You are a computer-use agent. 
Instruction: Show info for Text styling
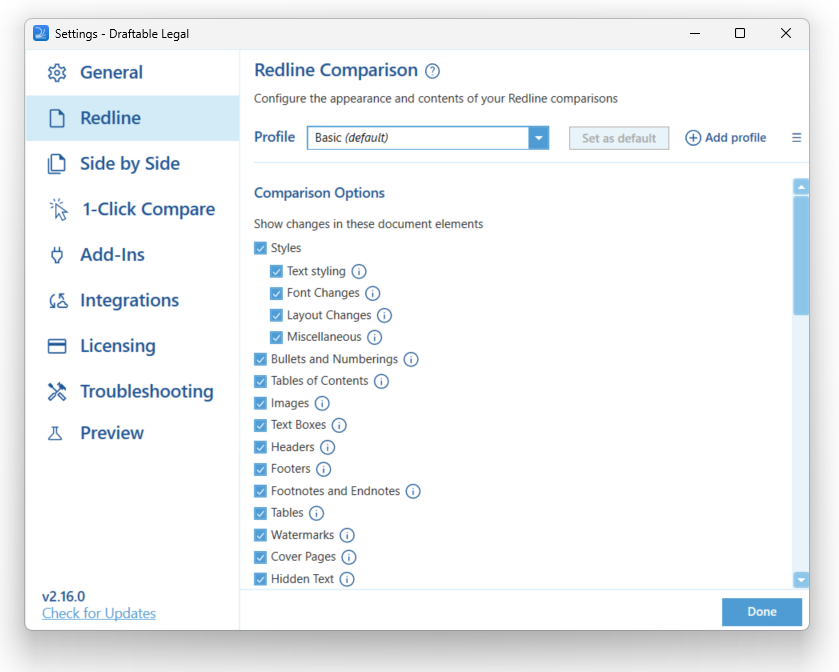pos(359,272)
